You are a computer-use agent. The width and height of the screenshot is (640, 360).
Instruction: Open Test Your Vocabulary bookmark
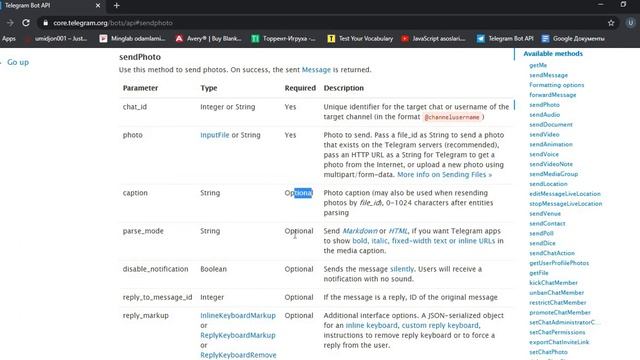tap(360, 38)
